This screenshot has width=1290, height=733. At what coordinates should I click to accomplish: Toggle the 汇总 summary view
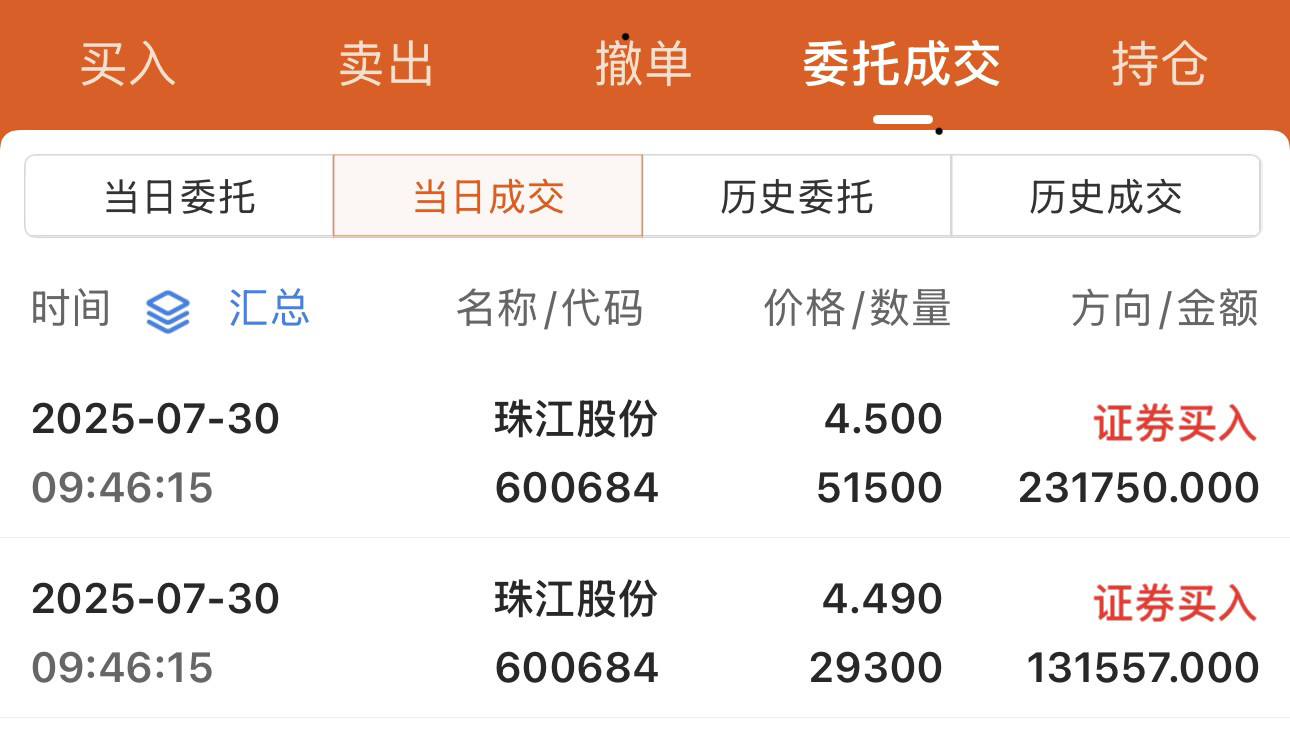(269, 309)
